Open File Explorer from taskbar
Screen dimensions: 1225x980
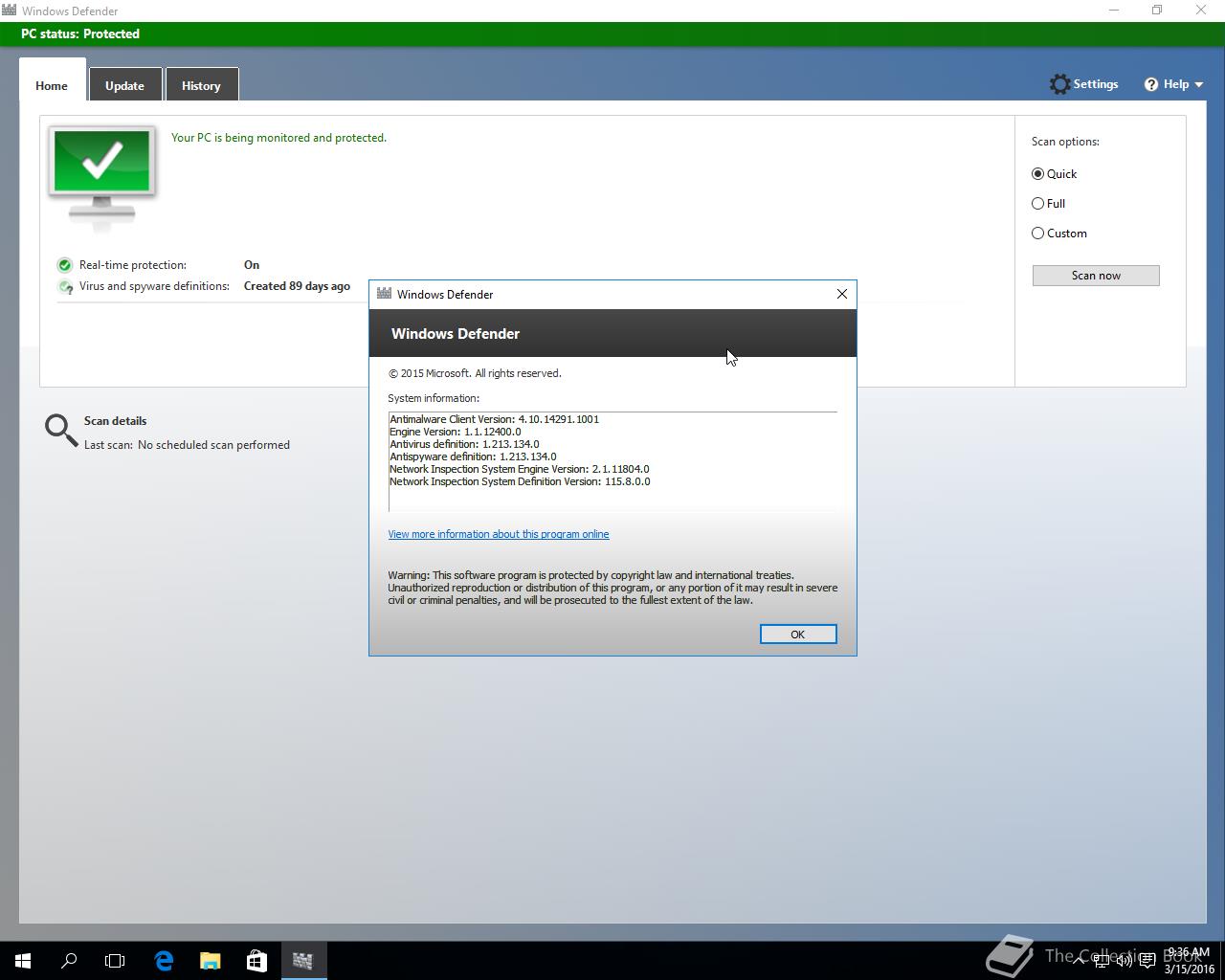[x=210, y=961]
